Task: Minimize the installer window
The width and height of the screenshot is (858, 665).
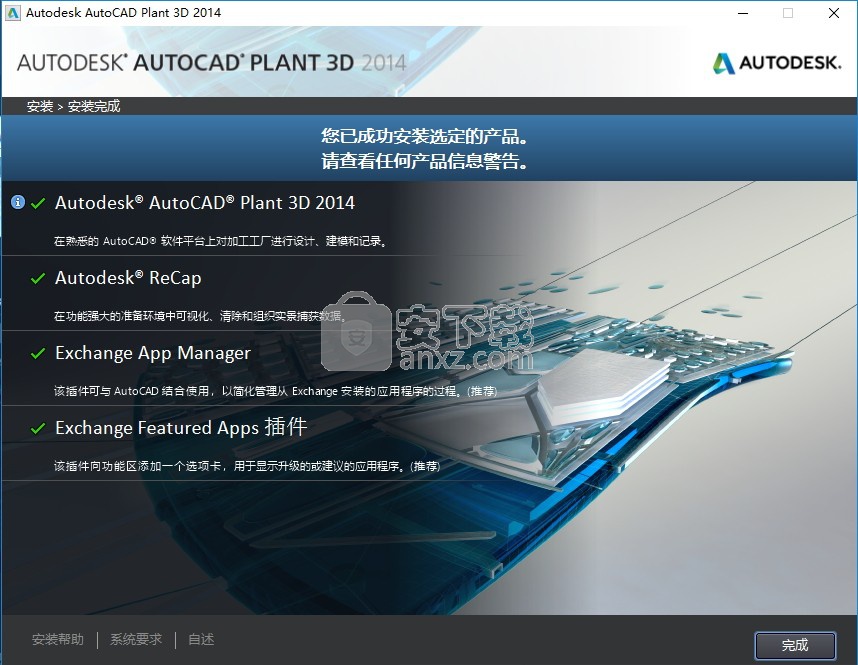Action: click(743, 13)
